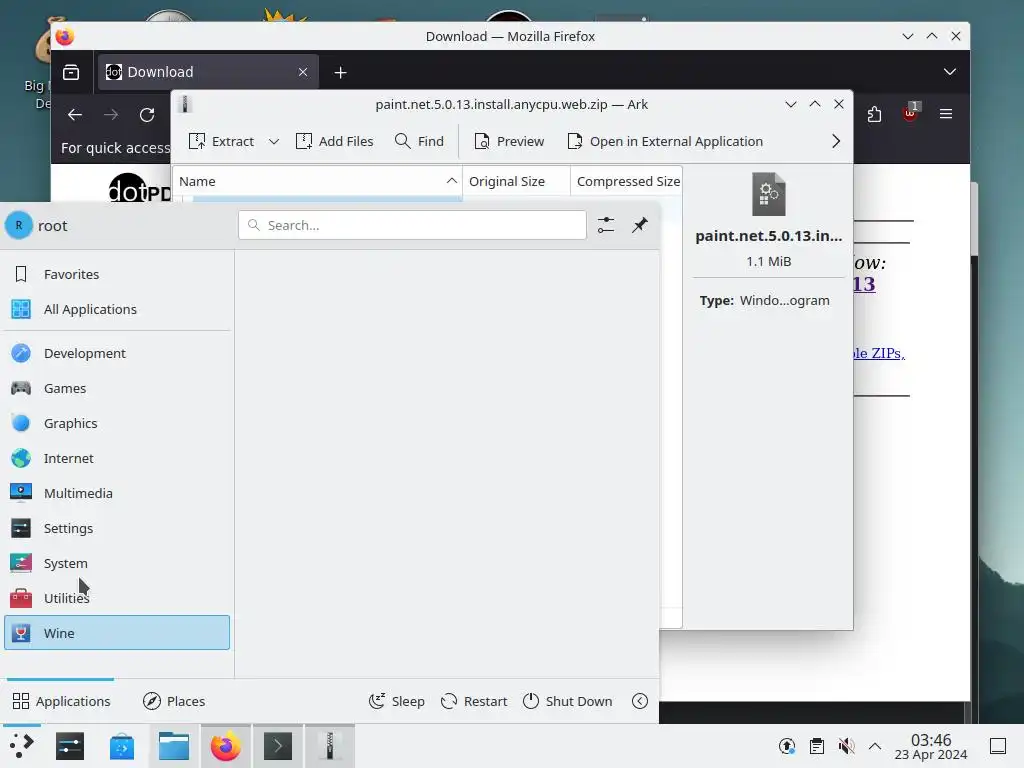The width and height of the screenshot is (1024, 768).
Task: Click uBlock Origin extension icon
Action: tap(910, 114)
